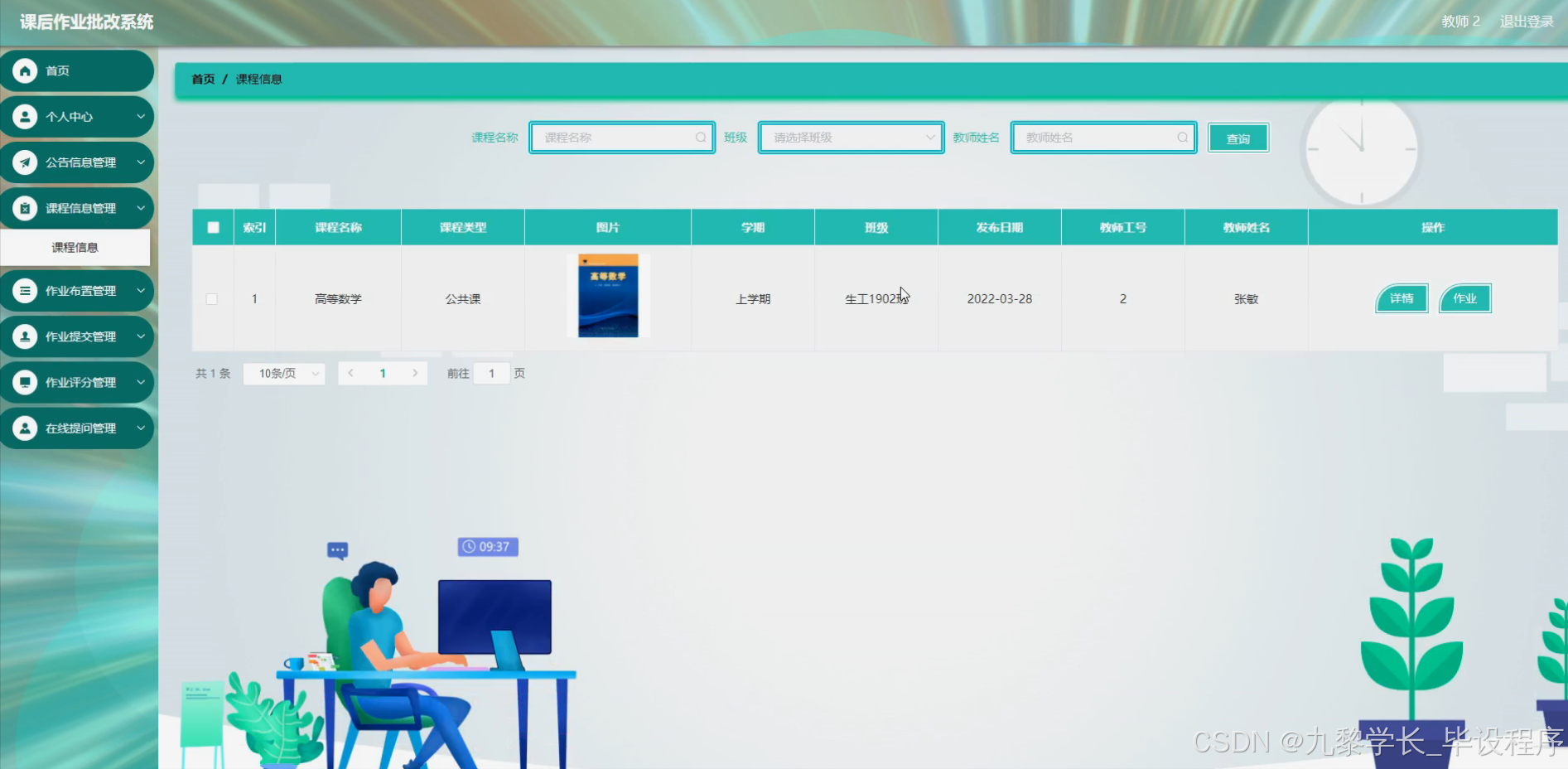Expand the 作业提交管理 menu chevron
This screenshot has width=1568, height=769.
(141, 336)
